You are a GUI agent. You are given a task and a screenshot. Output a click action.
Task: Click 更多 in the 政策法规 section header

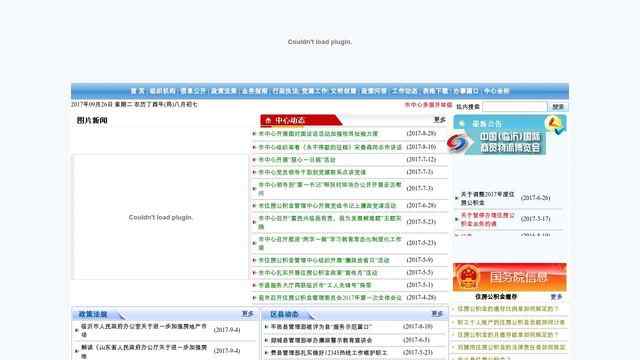coord(248,313)
